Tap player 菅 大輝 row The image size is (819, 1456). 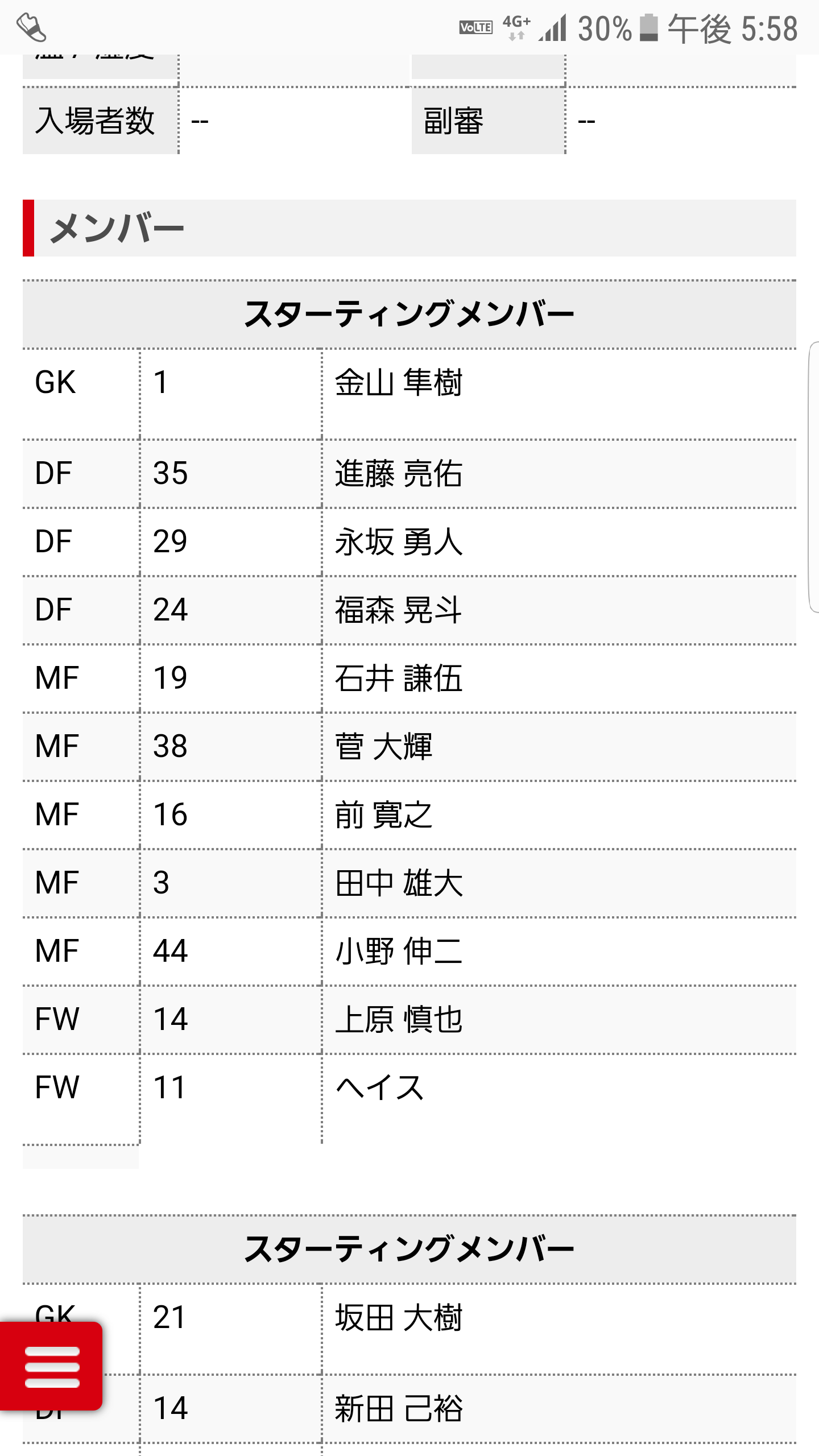point(383,746)
